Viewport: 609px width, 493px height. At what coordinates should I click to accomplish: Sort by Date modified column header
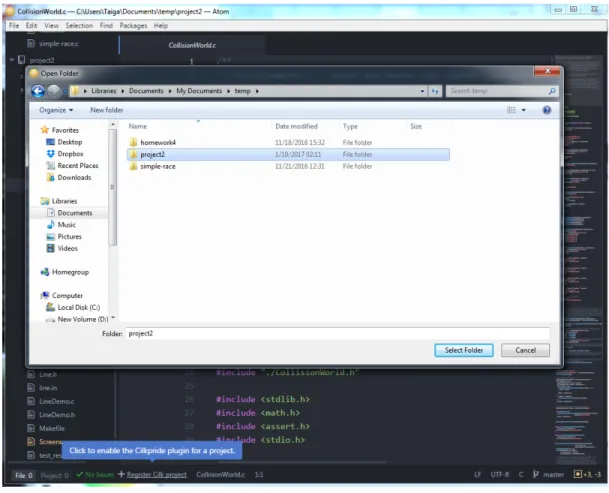pos(296,127)
